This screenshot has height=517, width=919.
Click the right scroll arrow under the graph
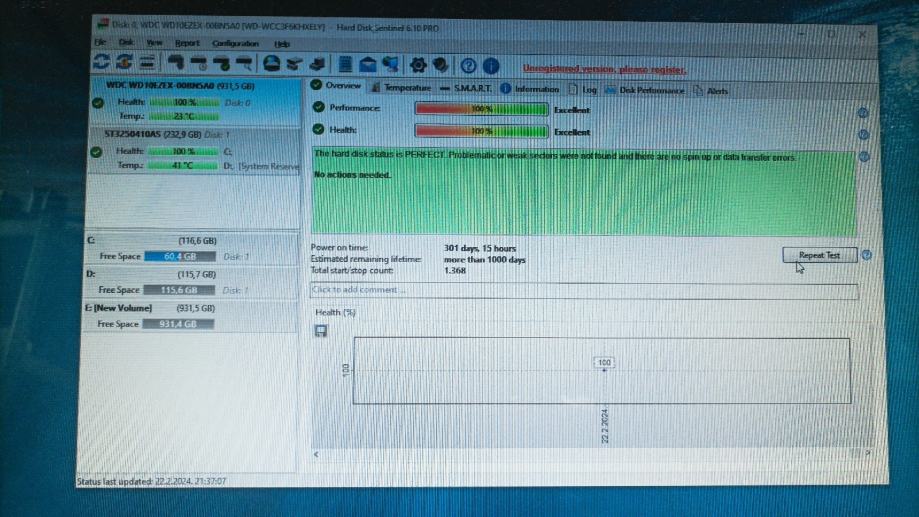867,453
